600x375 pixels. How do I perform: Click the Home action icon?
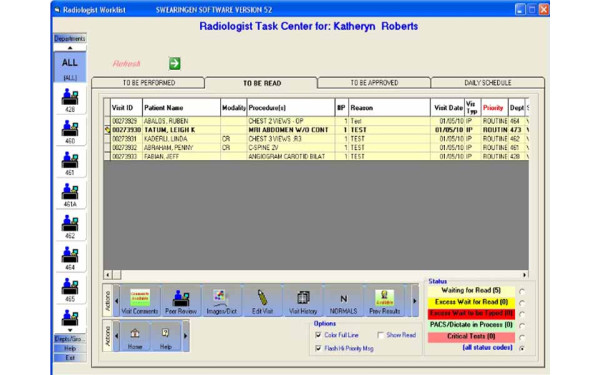[135, 337]
